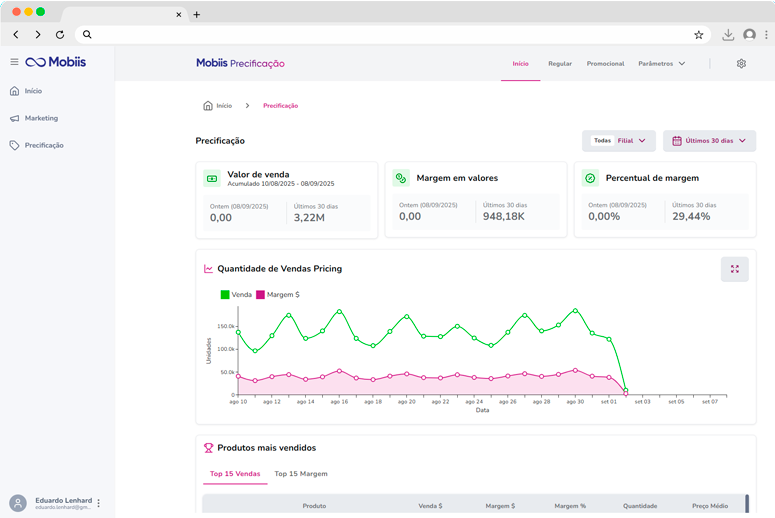This screenshot has width=775, height=518.
Task: Click the Mobiis logo in sidebar
Action: (x=56, y=62)
